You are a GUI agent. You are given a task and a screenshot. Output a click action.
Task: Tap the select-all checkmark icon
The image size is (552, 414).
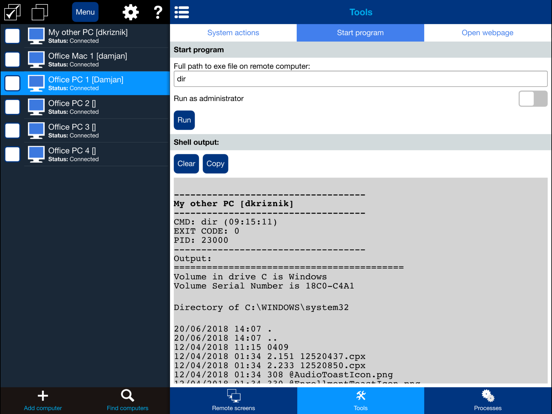point(12,12)
